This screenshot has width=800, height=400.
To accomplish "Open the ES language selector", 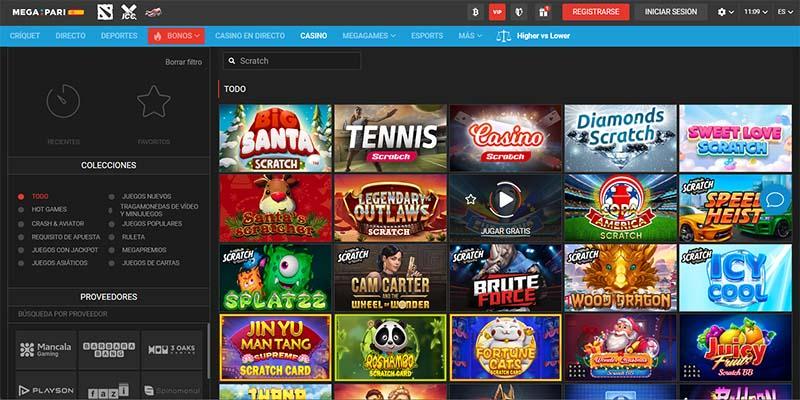I will click(785, 12).
